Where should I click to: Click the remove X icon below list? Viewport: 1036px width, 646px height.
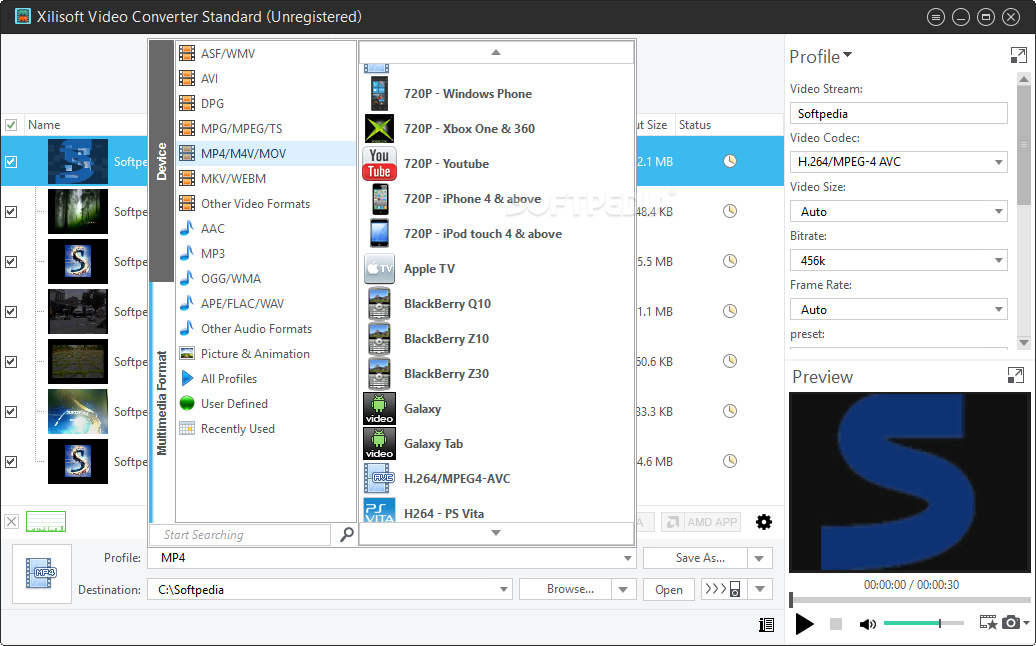point(12,522)
